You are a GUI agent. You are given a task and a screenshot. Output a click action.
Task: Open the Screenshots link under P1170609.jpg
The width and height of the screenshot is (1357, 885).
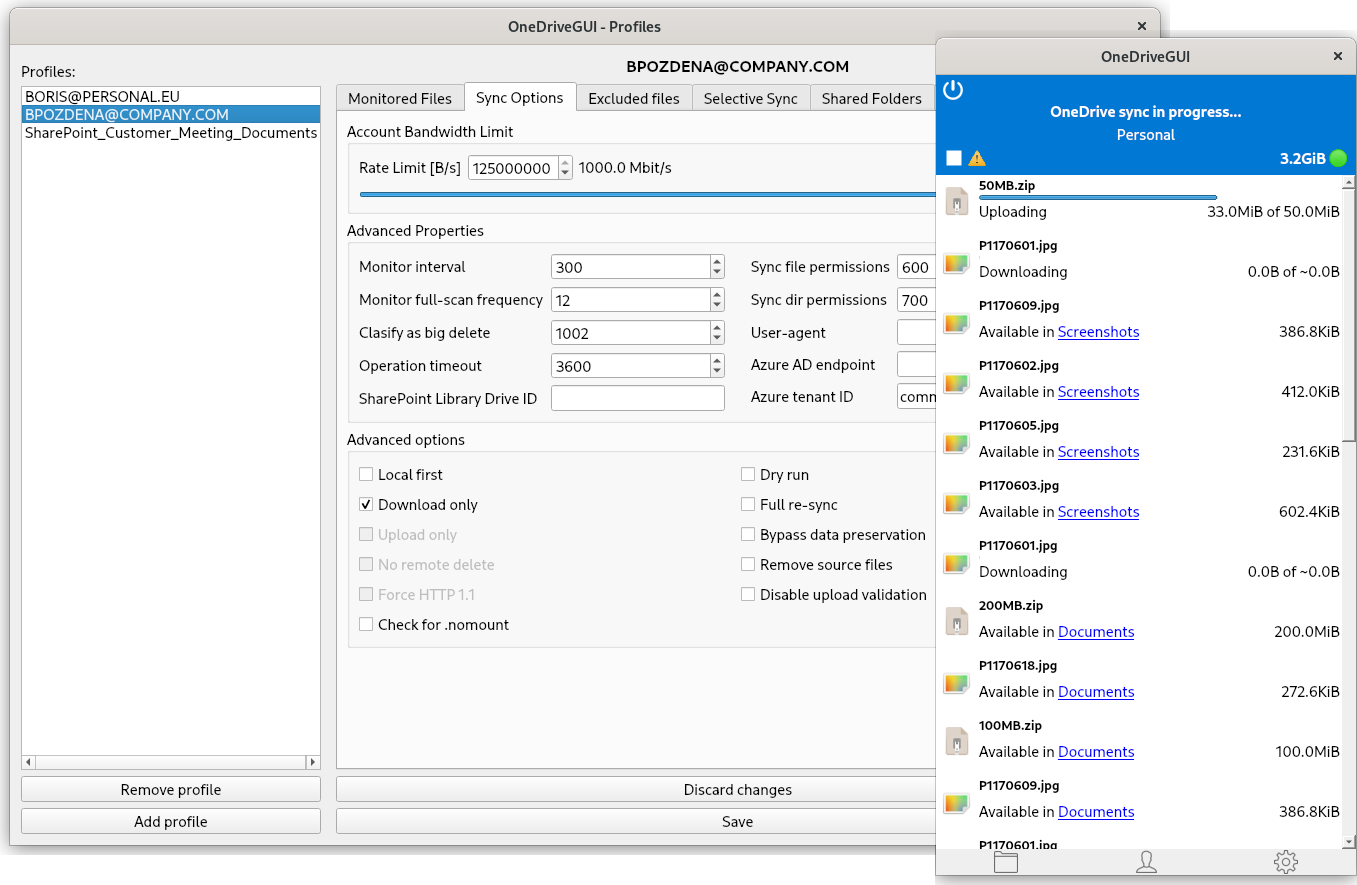[x=1099, y=331]
